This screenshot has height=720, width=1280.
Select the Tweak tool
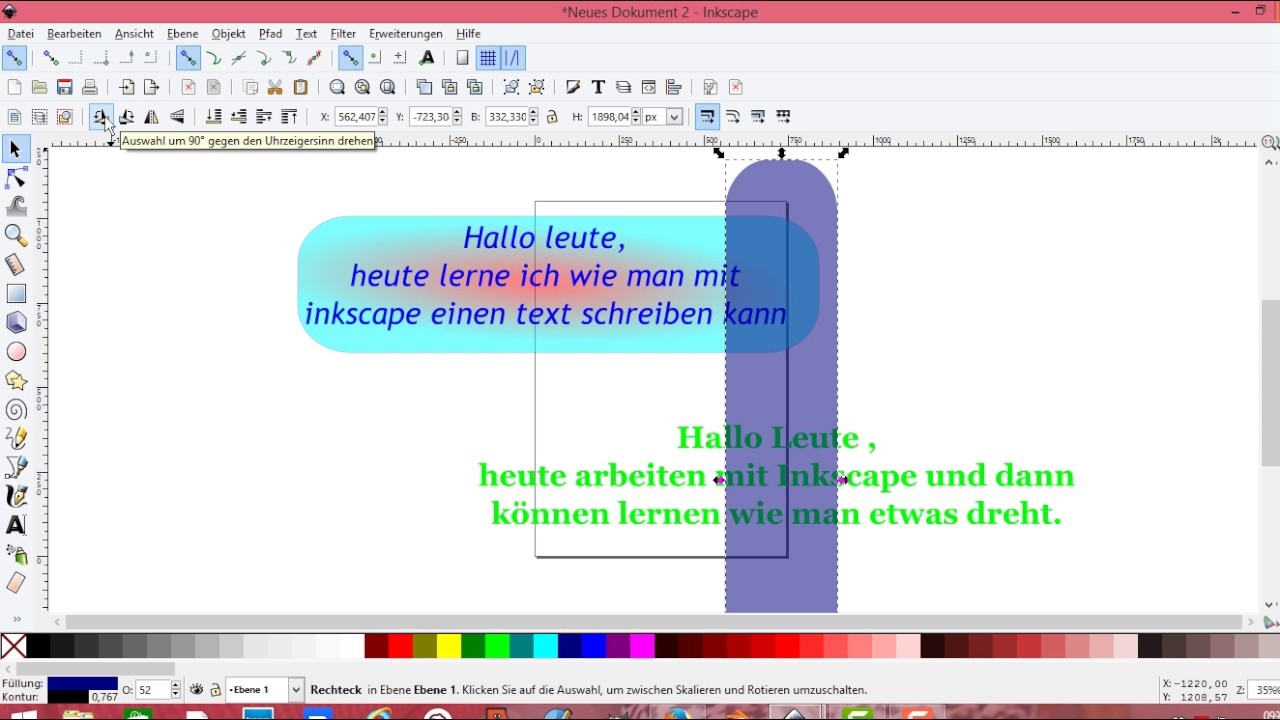click(15, 206)
